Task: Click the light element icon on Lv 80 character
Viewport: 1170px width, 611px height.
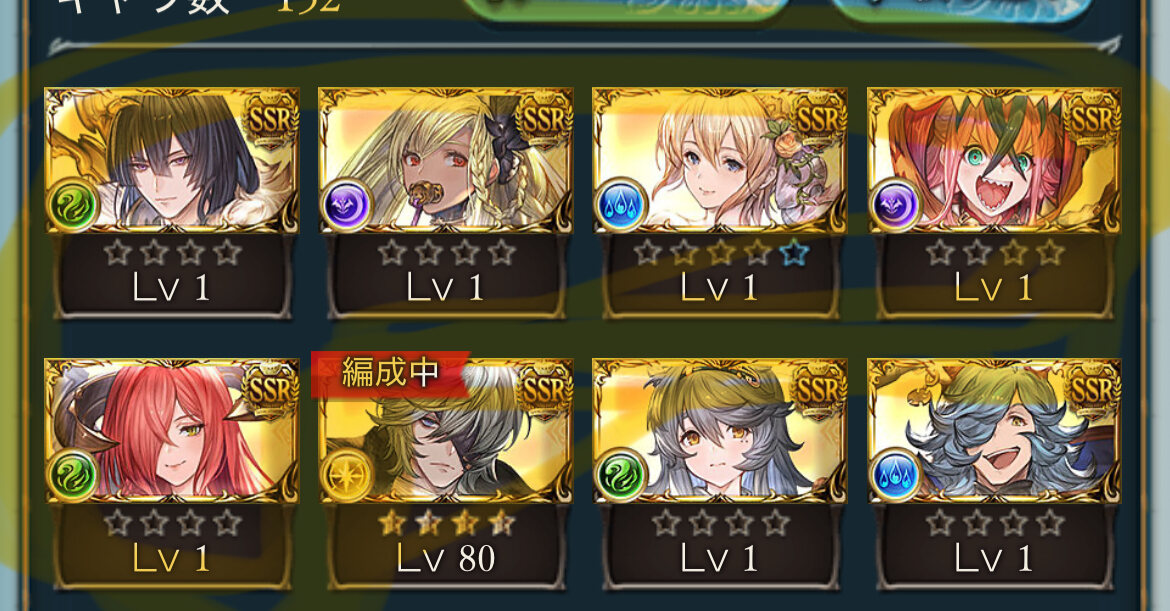Action: tap(346, 475)
